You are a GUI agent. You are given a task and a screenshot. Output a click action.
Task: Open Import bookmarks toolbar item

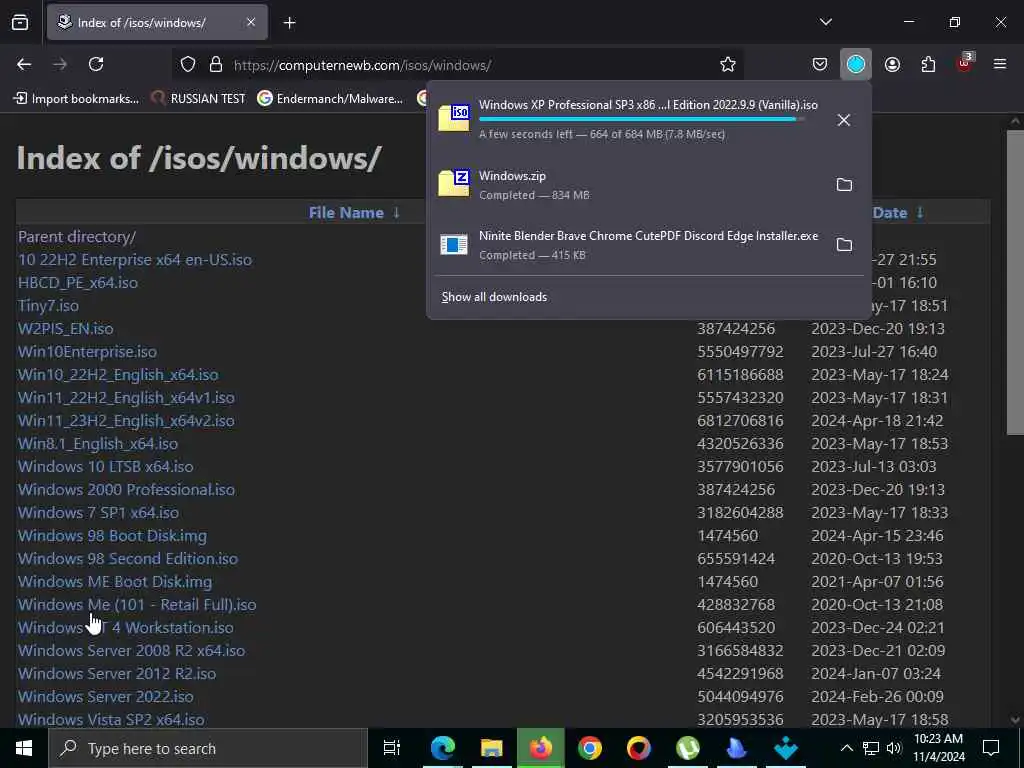76,99
